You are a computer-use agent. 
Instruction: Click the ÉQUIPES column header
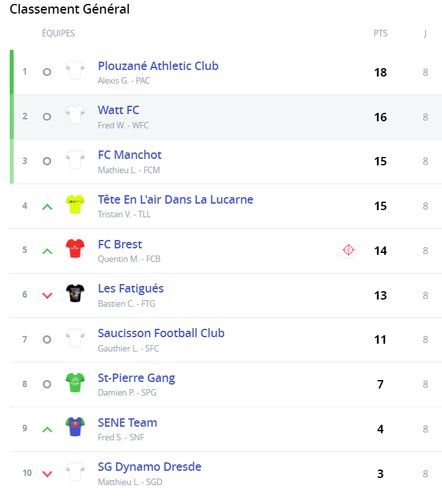click(x=58, y=33)
